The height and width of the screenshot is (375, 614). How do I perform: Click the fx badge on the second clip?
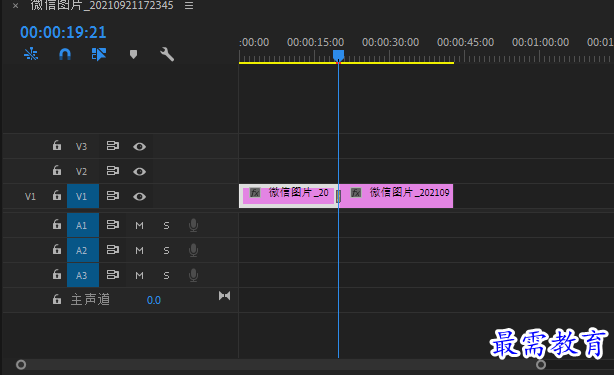(x=356, y=193)
